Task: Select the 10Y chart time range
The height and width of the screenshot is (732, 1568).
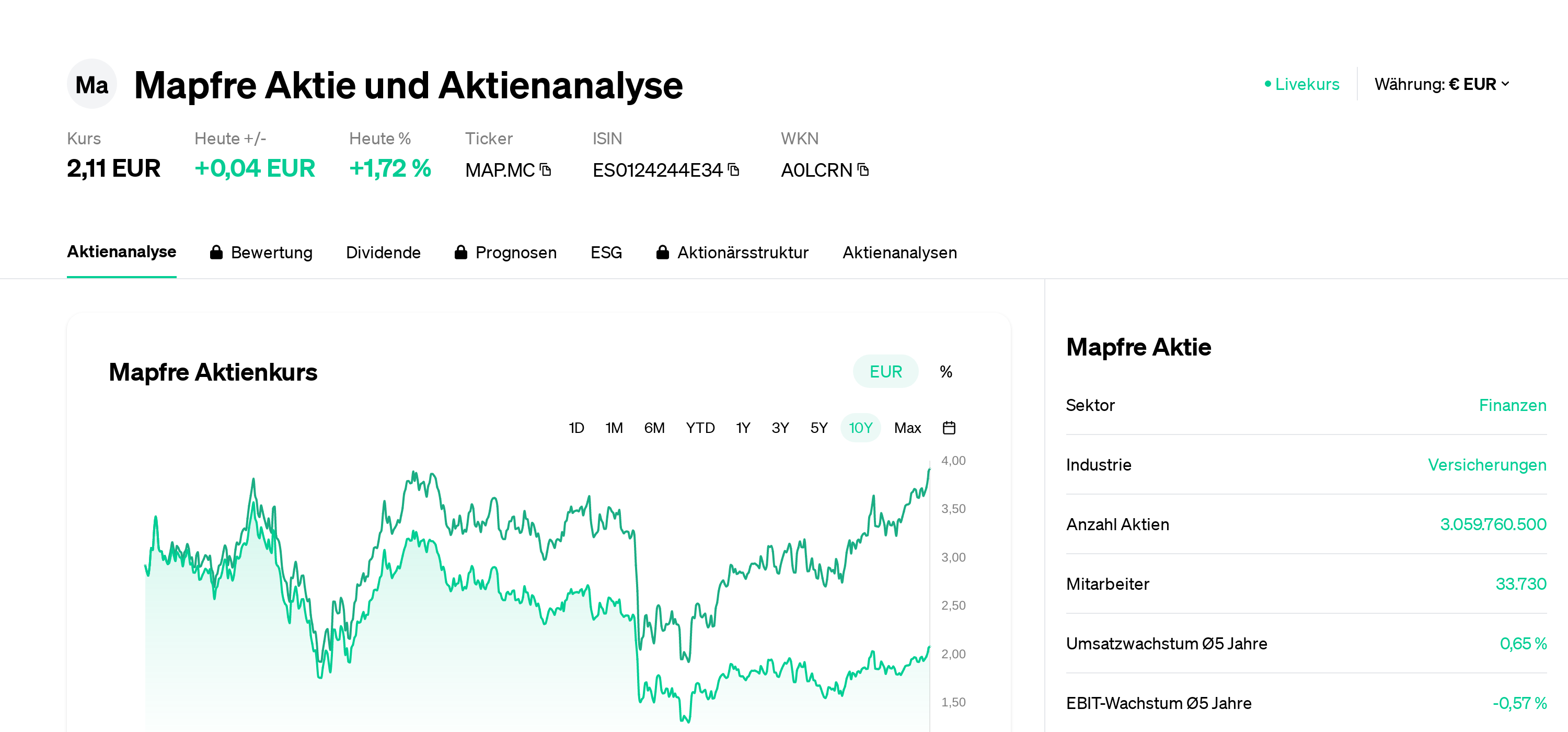Action: (860, 428)
